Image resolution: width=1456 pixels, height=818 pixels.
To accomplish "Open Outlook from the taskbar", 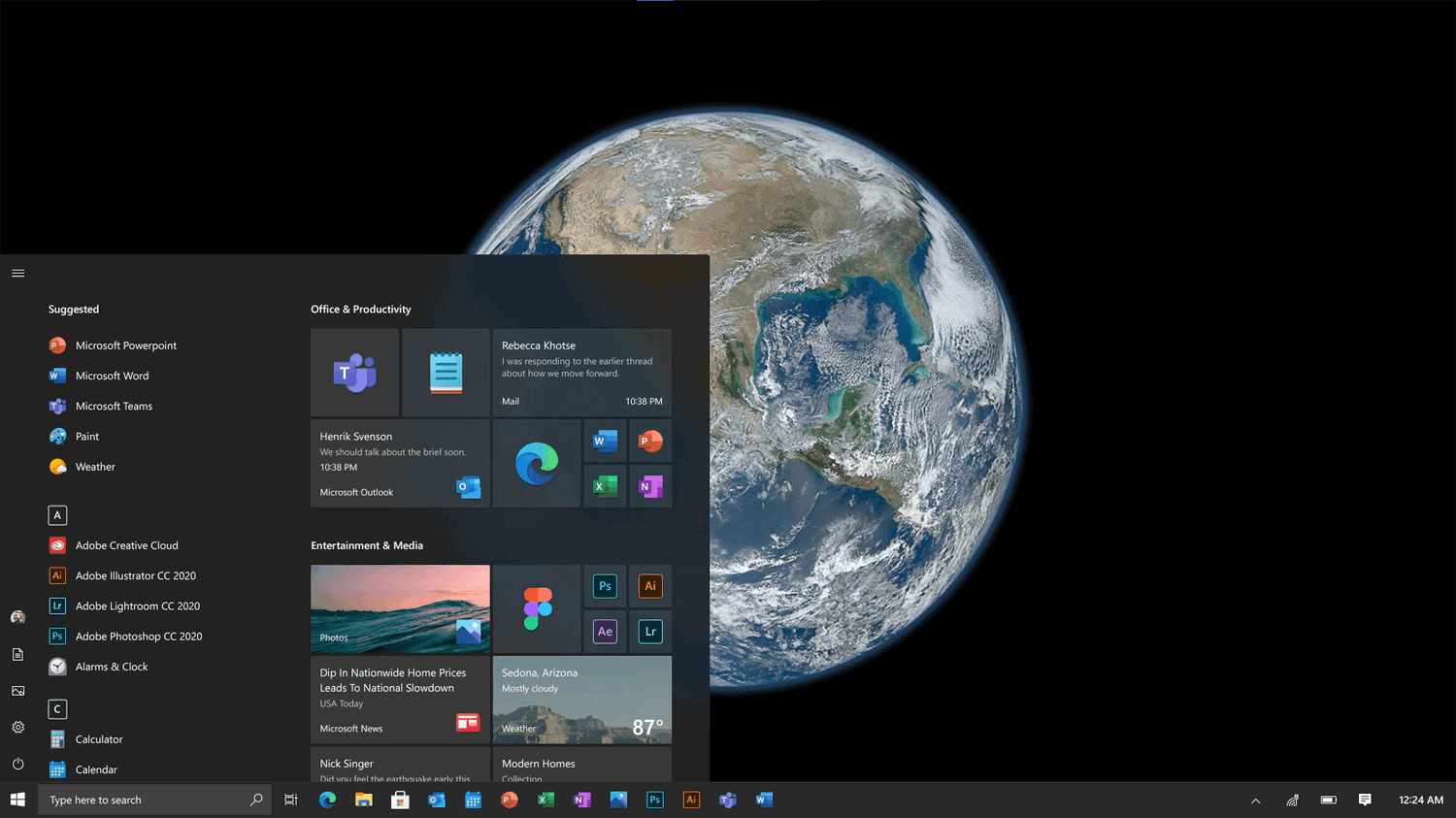I will (437, 800).
